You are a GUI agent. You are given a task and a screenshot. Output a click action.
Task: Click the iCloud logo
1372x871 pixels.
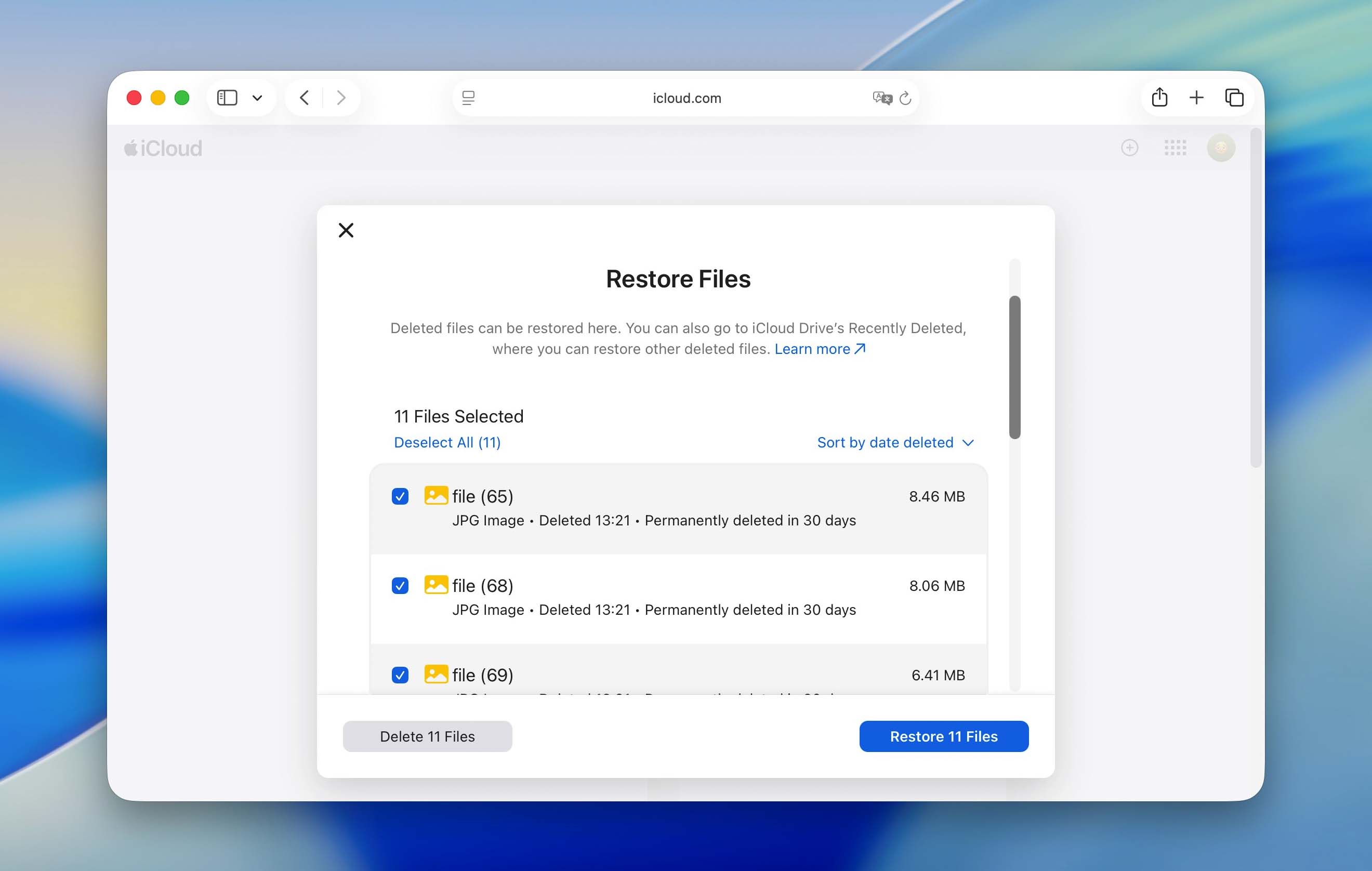[x=163, y=148]
